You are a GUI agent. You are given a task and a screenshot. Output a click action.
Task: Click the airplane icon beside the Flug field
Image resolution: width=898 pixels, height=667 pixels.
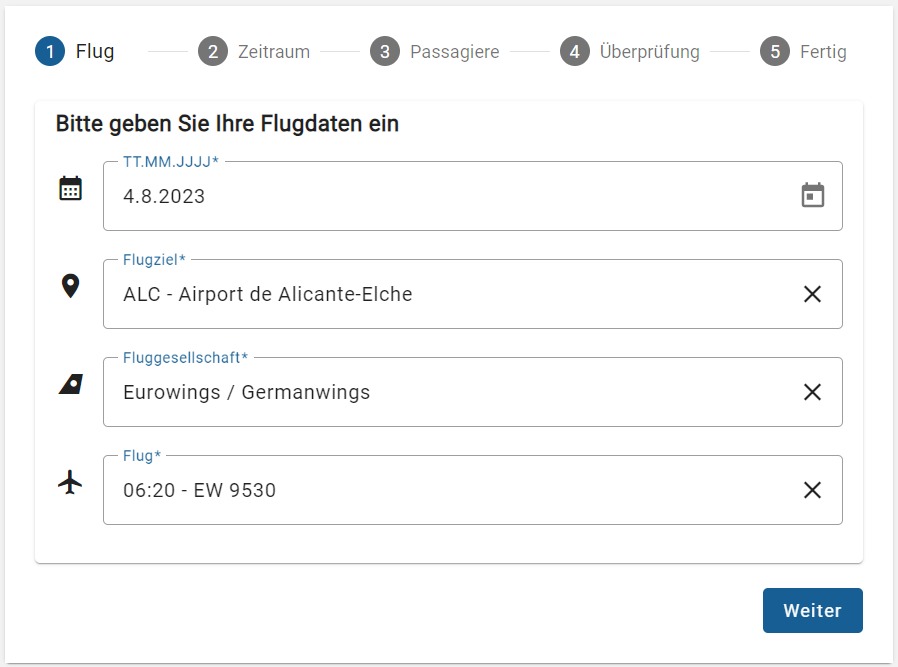tap(70, 483)
